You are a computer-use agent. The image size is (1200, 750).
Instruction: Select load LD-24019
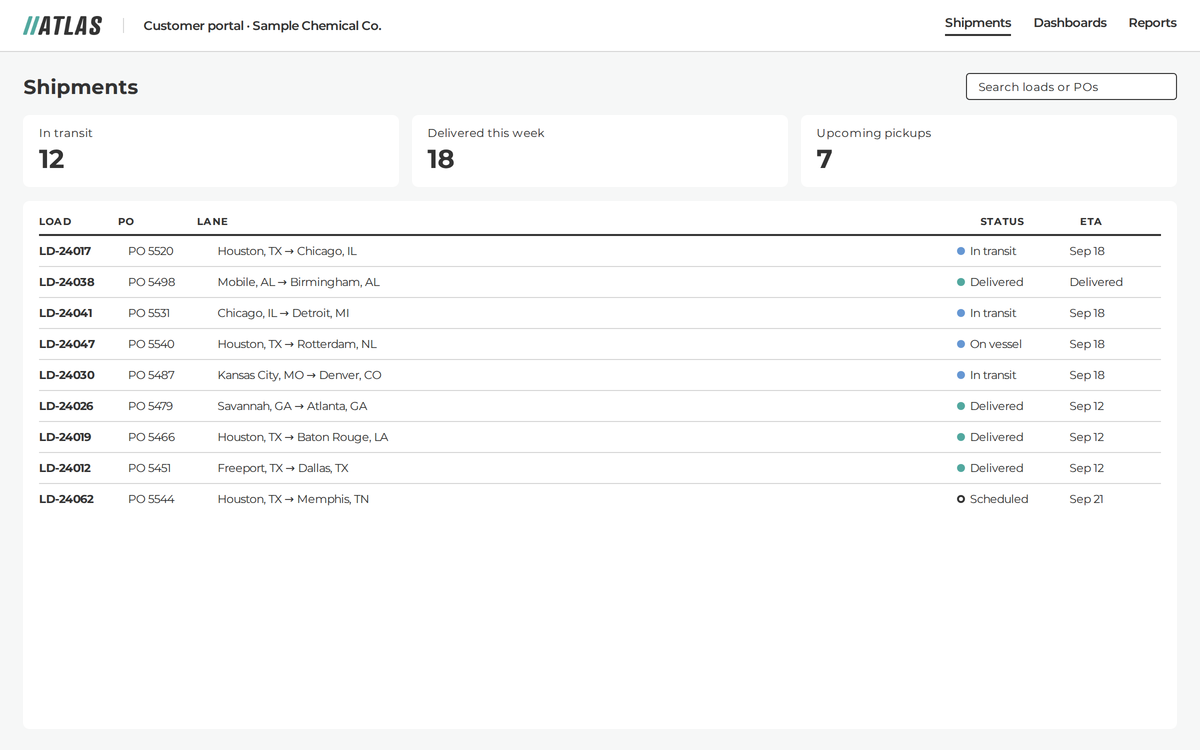click(x=65, y=437)
